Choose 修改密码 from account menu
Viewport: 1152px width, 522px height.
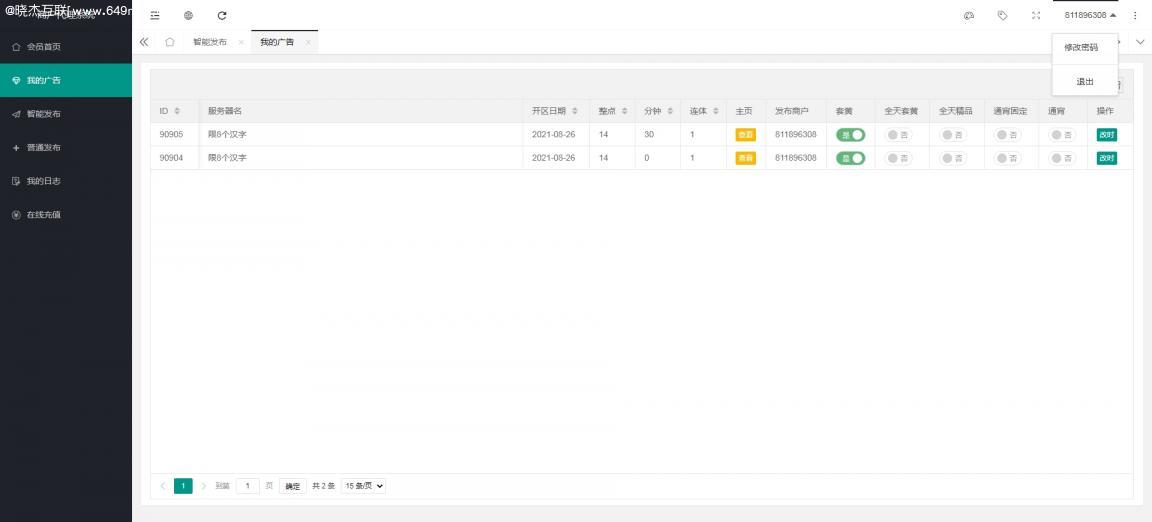pyautogui.click(x=1085, y=48)
